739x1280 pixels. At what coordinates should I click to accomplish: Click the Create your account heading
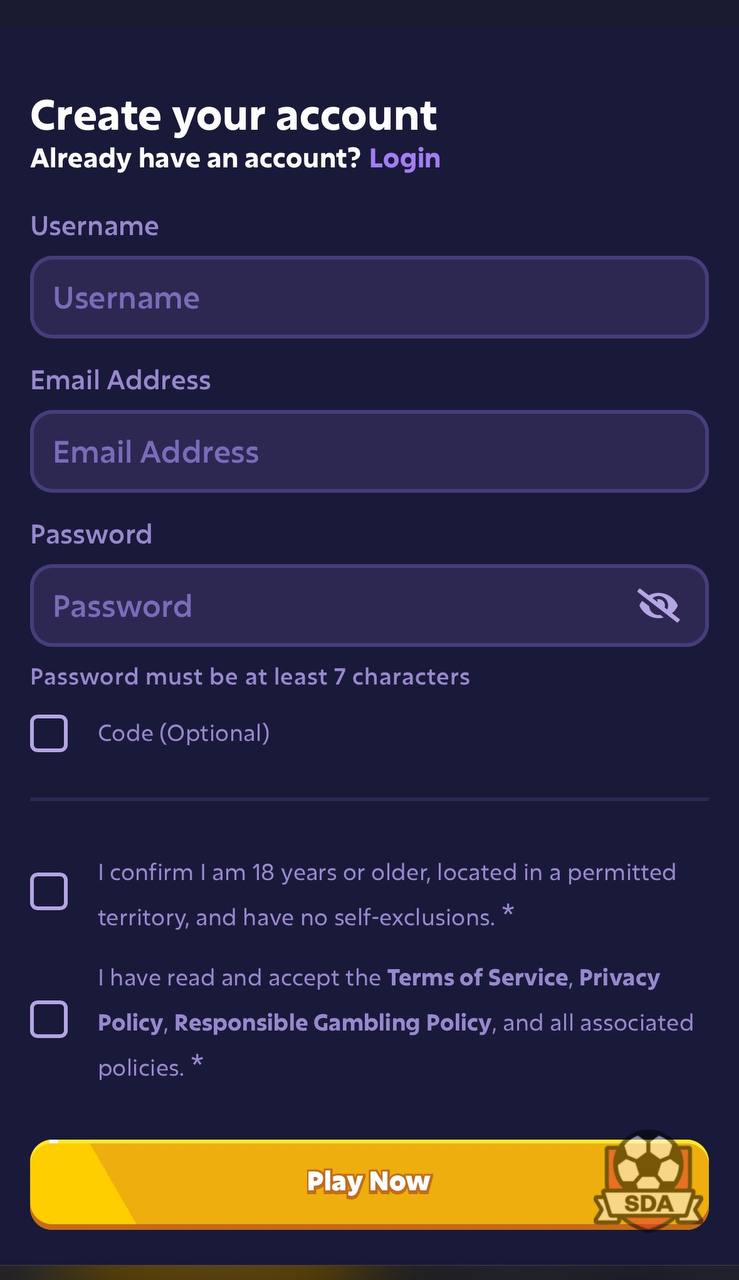pos(234,116)
